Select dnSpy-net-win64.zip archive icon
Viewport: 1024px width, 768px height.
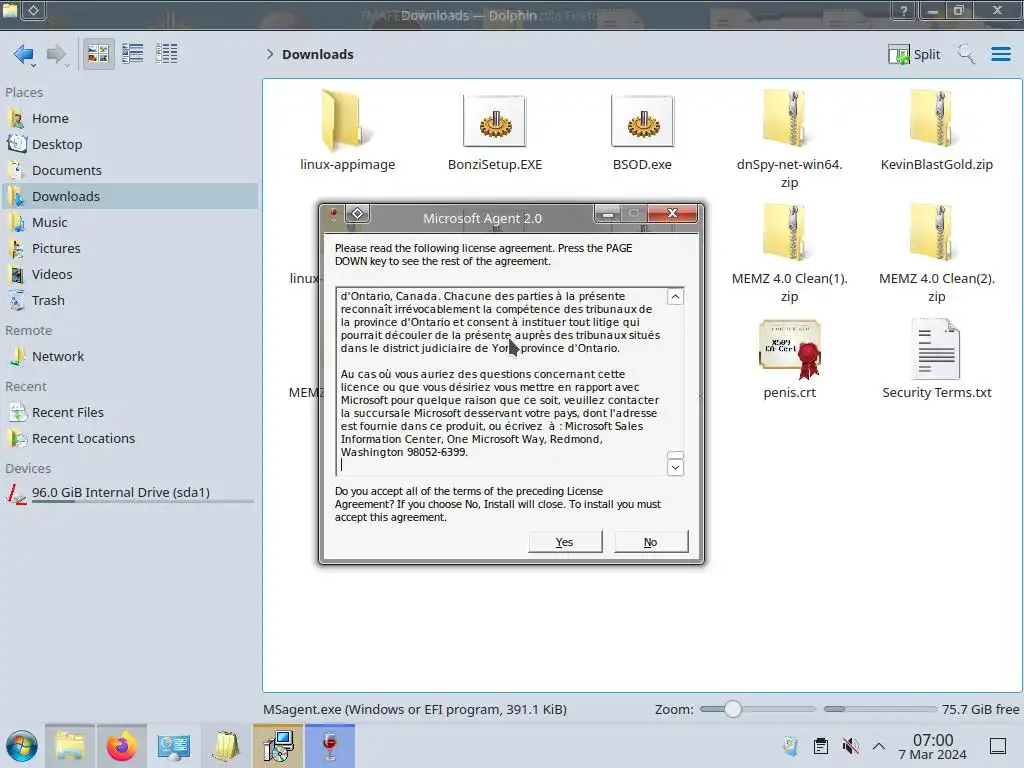coord(789,119)
